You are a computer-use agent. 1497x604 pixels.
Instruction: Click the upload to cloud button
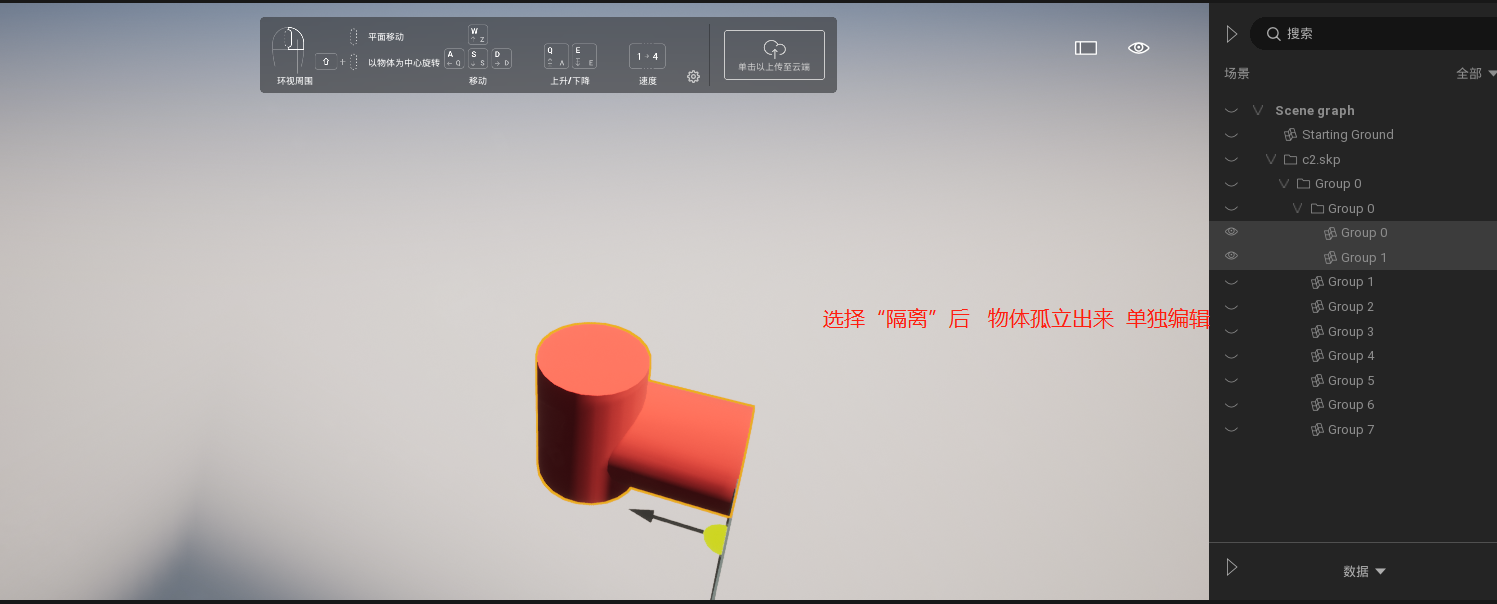774,55
